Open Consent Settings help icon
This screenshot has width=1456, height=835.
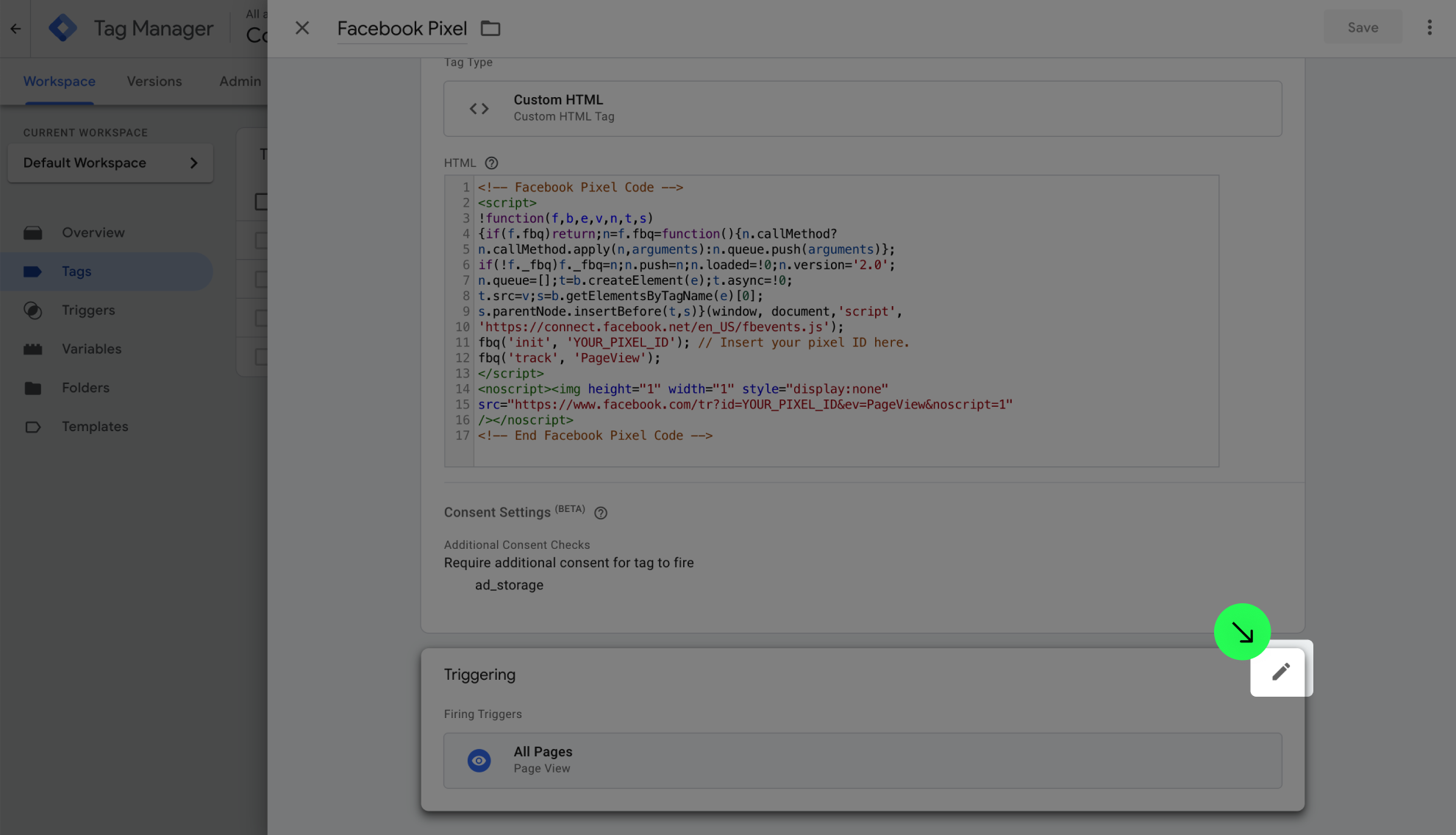tap(601, 514)
